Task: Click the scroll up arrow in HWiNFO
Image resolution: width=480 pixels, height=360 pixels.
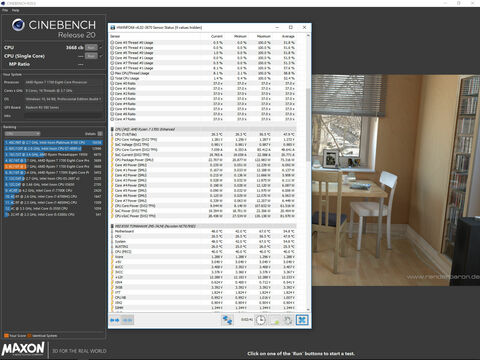Action: point(308,35)
